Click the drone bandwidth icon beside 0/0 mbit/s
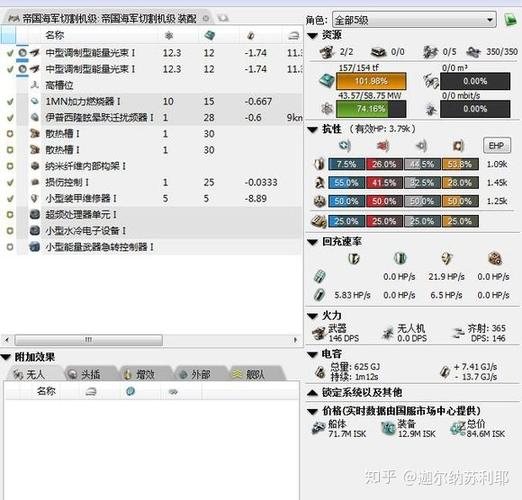Image resolution: width=522 pixels, height=500 pixels. (431, 109)
